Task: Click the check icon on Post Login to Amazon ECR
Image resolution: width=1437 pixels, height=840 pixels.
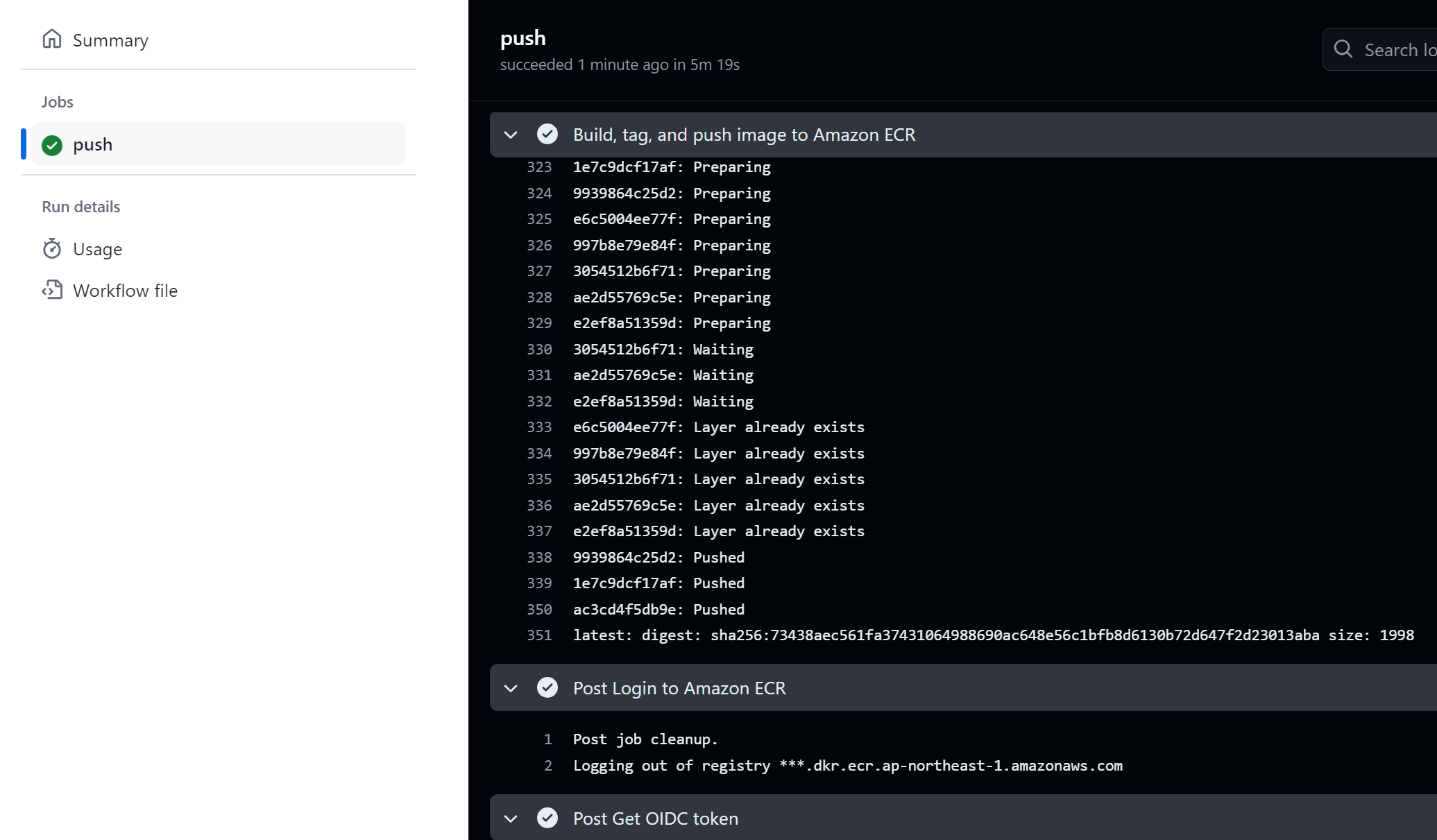Action: [547, 687]
